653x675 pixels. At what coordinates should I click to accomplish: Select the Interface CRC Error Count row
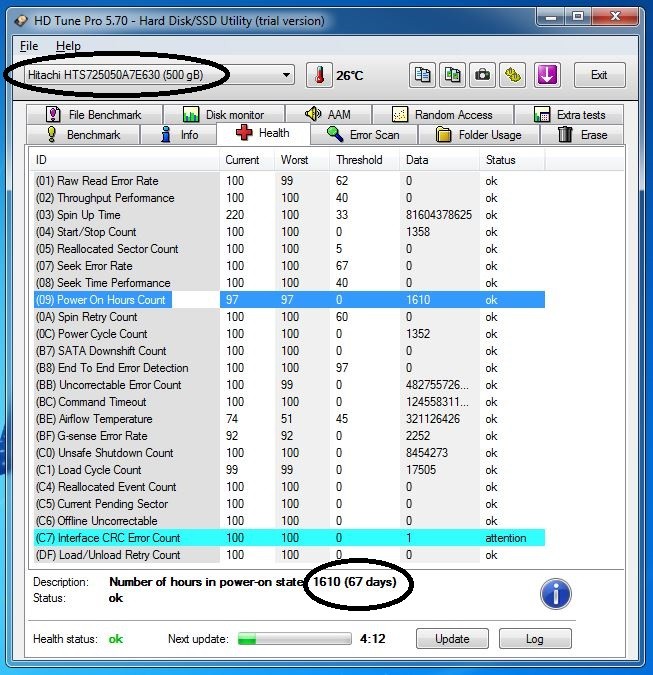[289, 538]
